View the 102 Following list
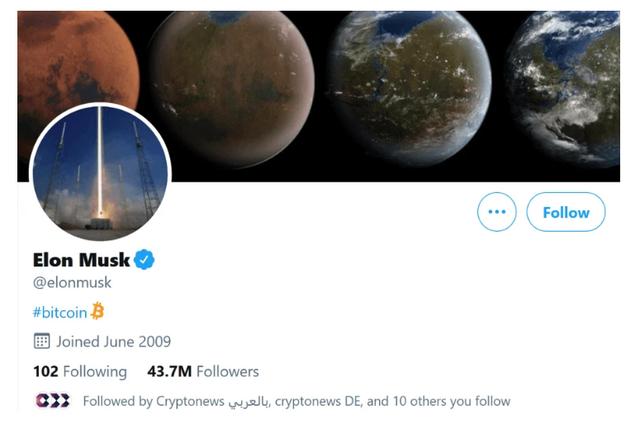This screenshot has height=429, width=640. pyautogui.click(x=80, y=372)
